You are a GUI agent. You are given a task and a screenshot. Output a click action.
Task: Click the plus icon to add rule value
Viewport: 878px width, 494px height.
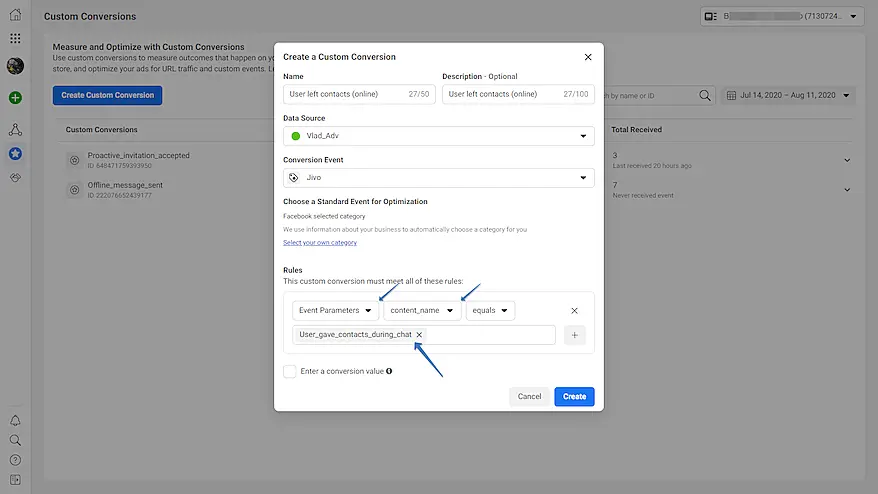click(574, 335)
